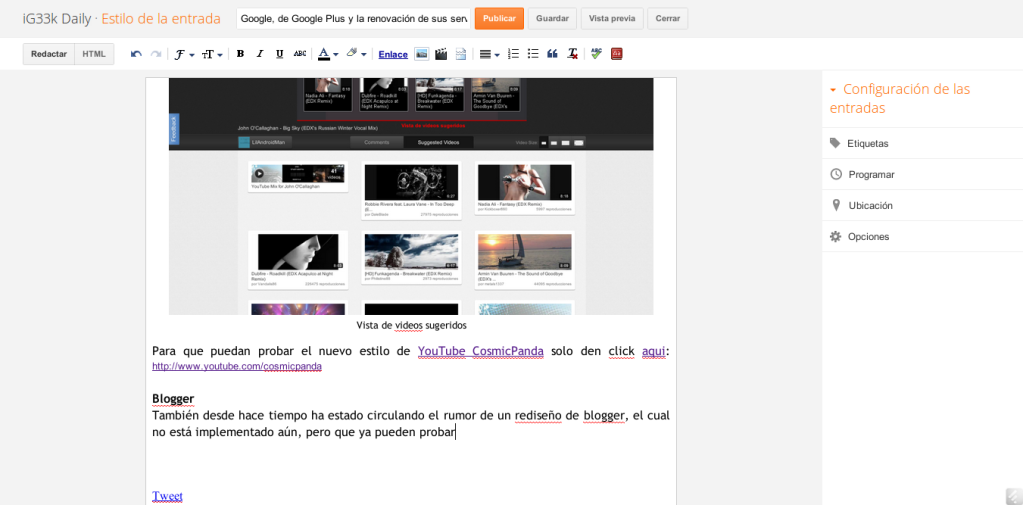The height and width of the screenshot is (505, 1023).
Task: Open the font size dropdown
Action: 212,54
